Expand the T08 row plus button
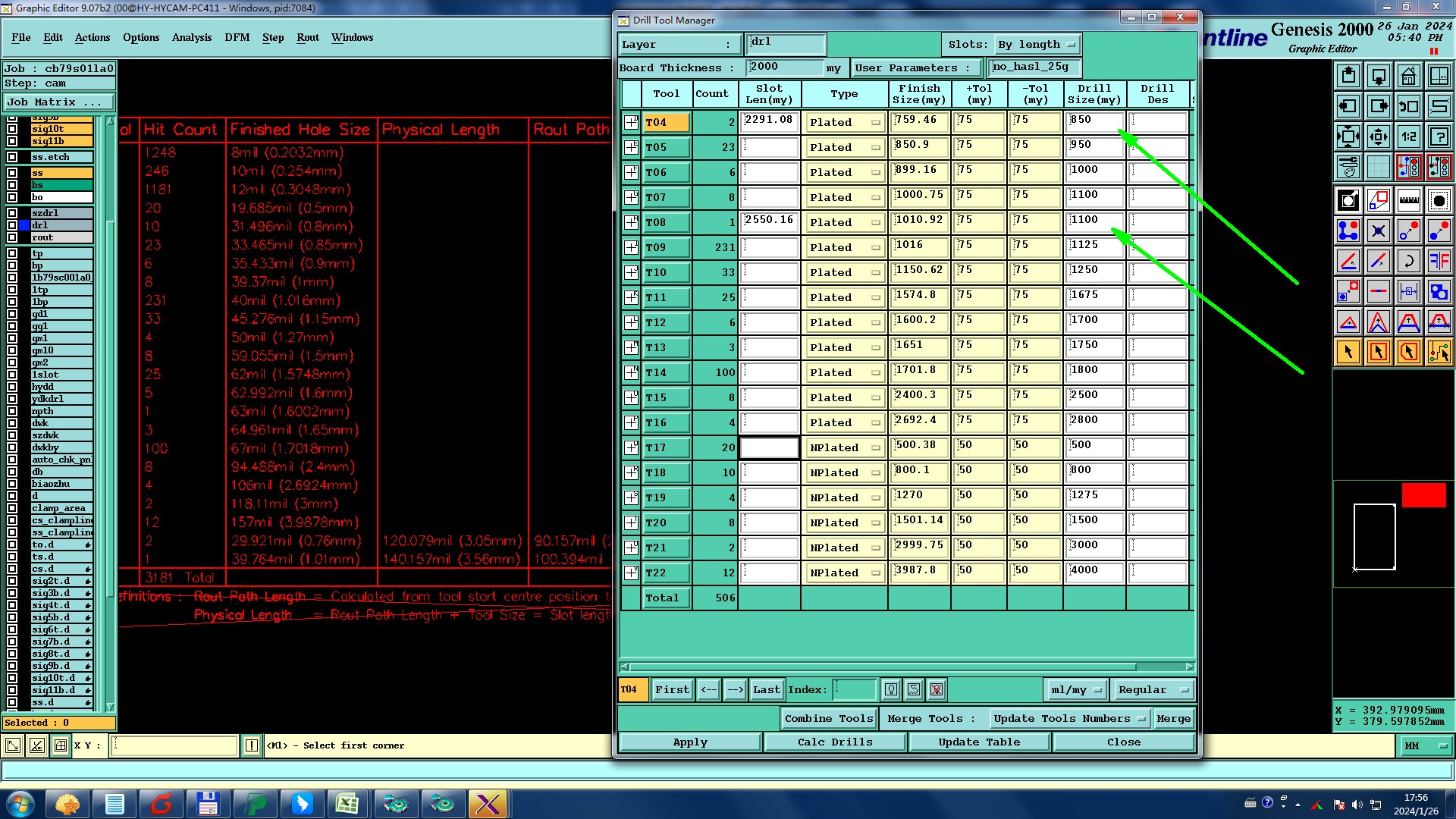The image size is (1456, 819). 631,222
